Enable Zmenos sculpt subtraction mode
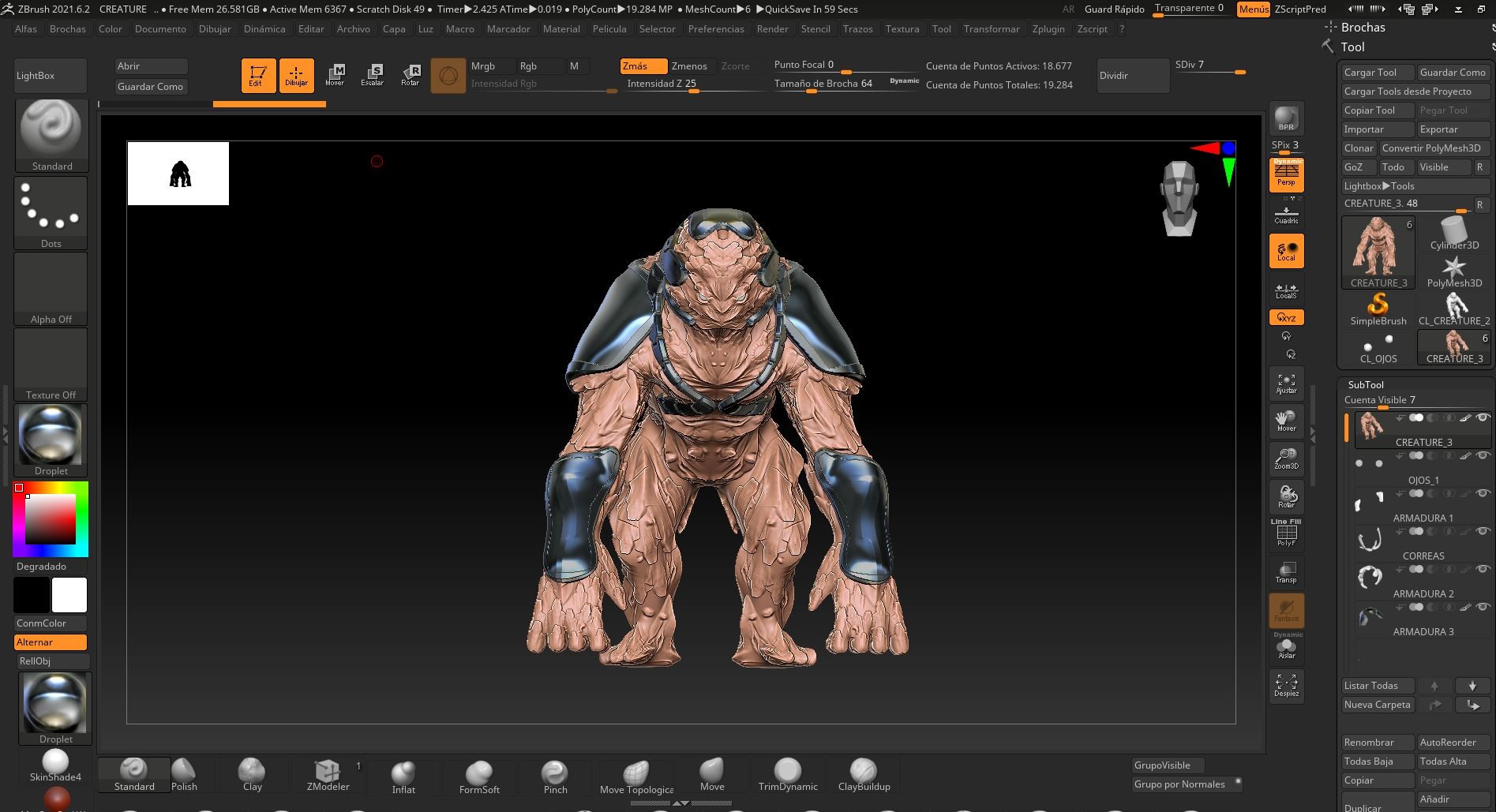This screenshot has height=812, width=1496. (689, 66)
